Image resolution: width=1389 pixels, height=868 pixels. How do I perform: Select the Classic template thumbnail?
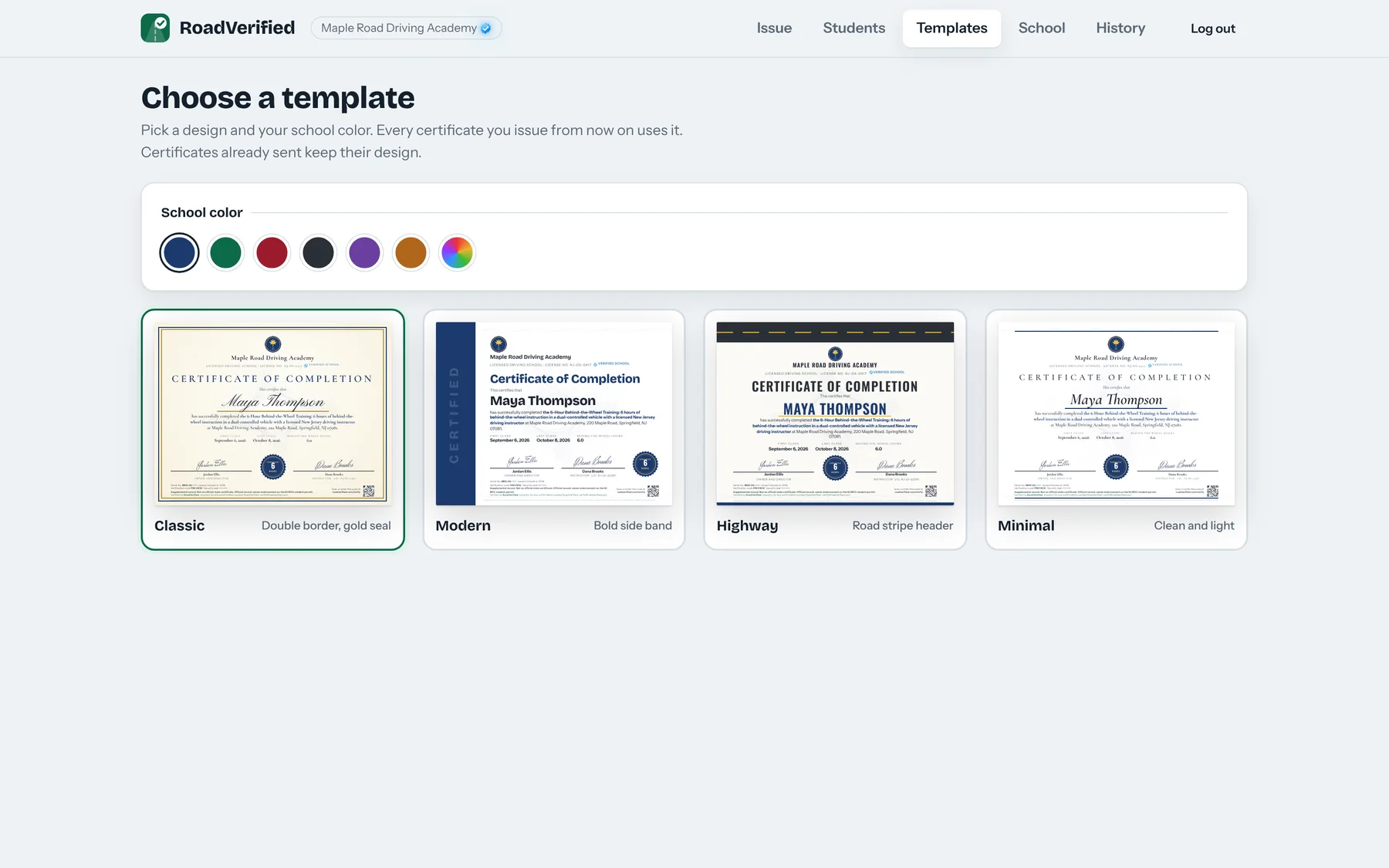272,414
